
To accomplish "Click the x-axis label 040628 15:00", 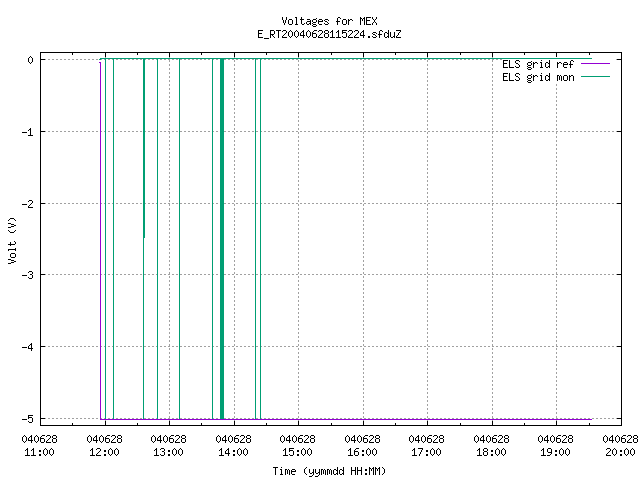I will tap(298, 446).
